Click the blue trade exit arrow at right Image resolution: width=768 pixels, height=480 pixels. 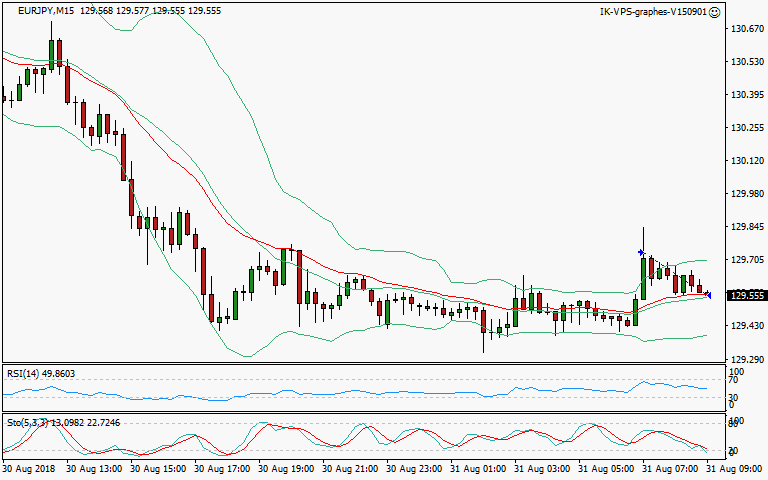point(708,294)
